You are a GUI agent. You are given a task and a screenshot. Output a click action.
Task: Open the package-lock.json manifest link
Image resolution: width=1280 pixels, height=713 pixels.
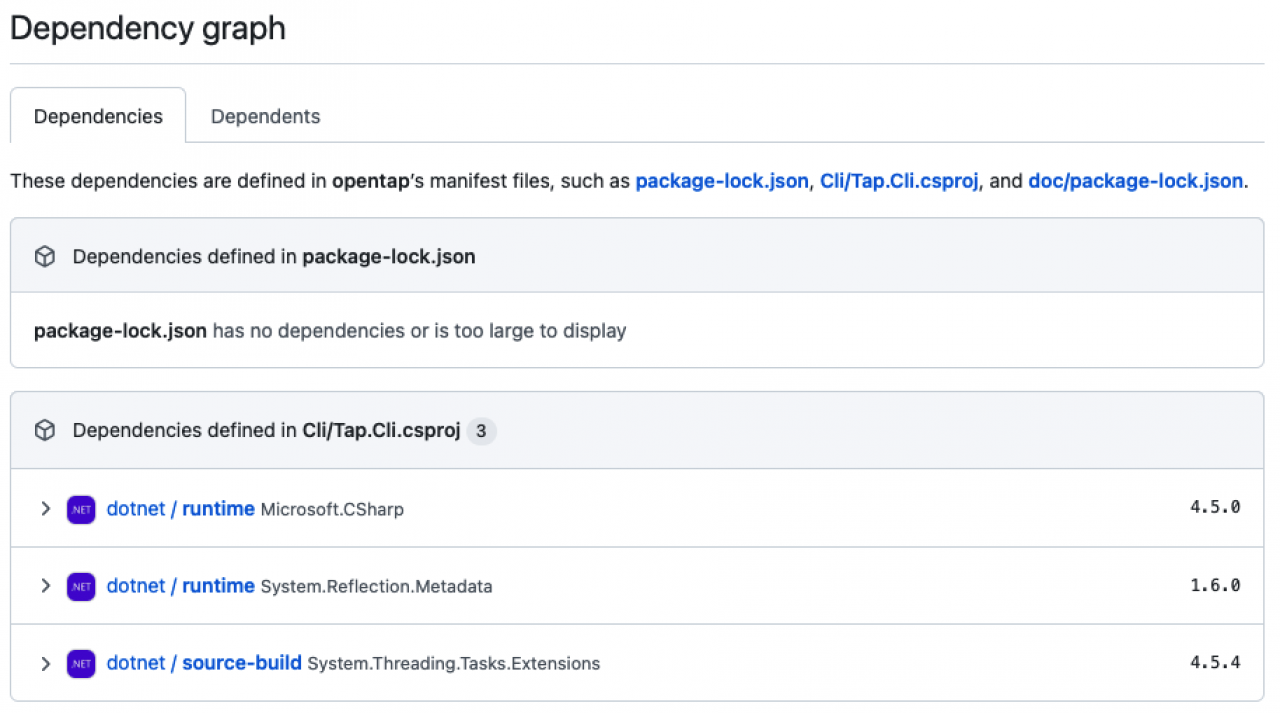click(721, 181)
